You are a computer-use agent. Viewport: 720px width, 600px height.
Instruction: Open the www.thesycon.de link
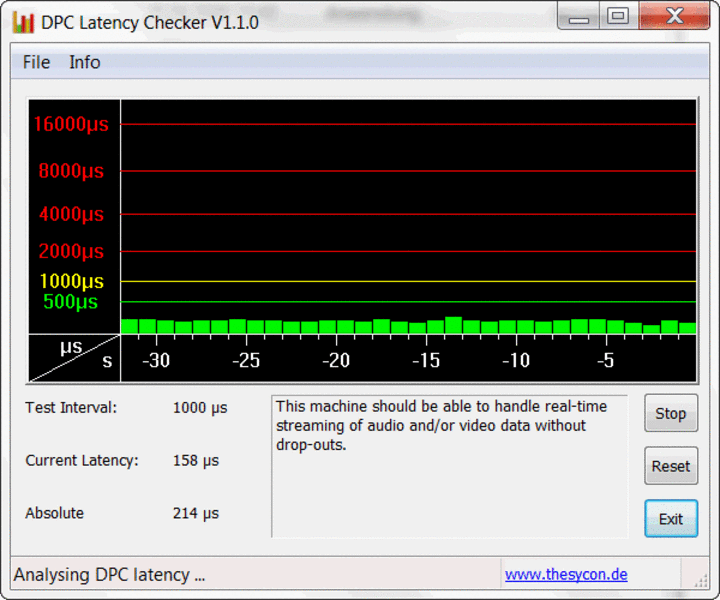coord(566,574)
